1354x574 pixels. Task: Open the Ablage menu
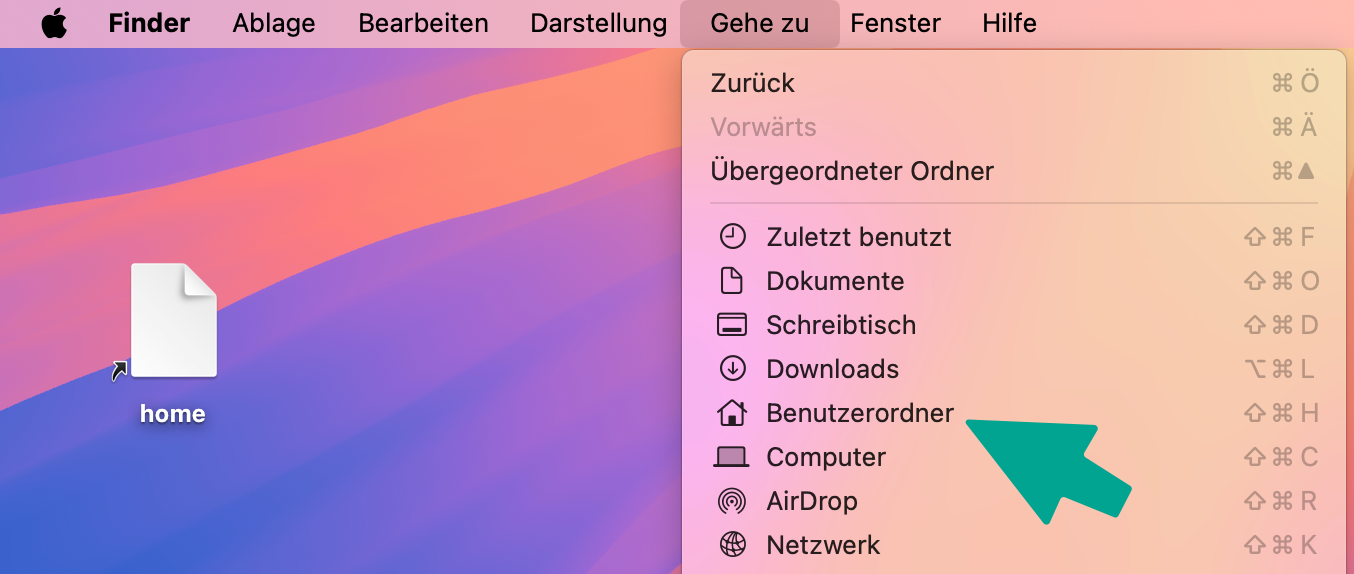(x=274, y=23)
